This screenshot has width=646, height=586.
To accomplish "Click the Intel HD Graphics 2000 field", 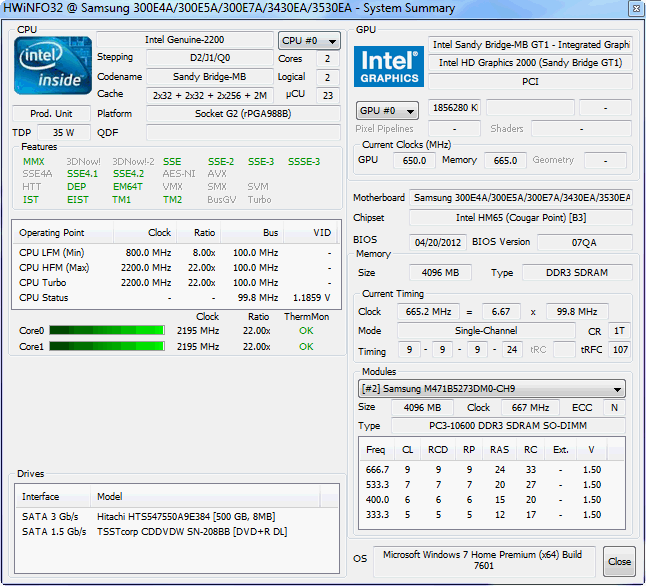I will tap(530, 63).
